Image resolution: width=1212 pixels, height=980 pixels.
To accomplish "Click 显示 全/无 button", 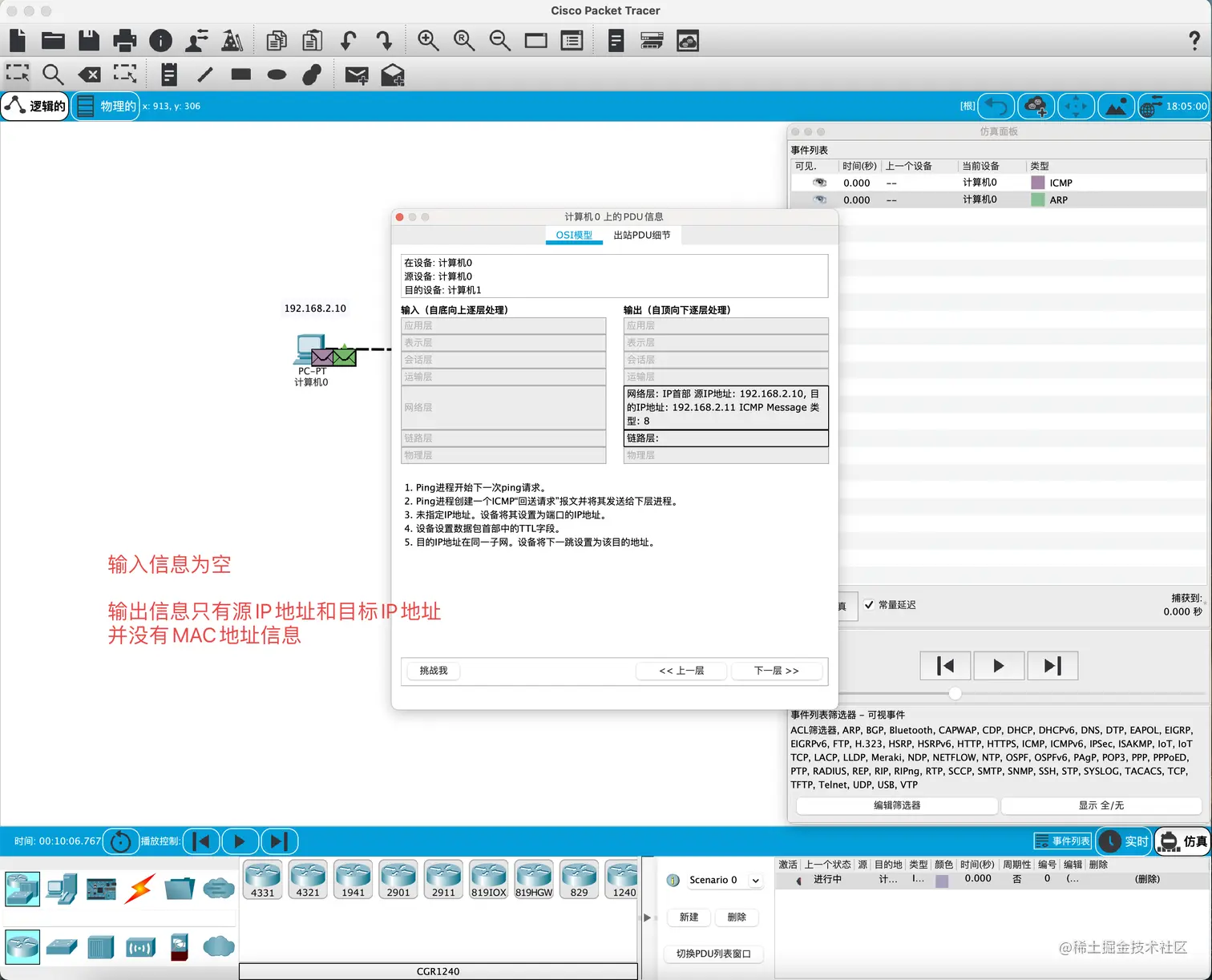I will [1101, 805].
